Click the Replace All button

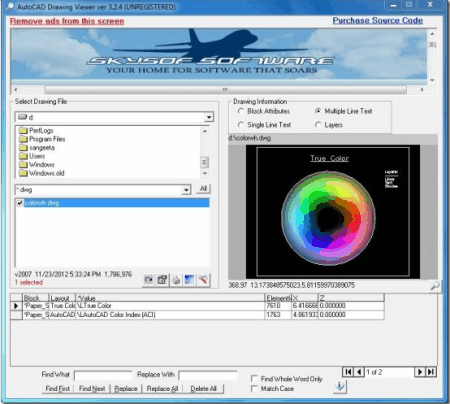pyautogui.click(x=162, y=389)
